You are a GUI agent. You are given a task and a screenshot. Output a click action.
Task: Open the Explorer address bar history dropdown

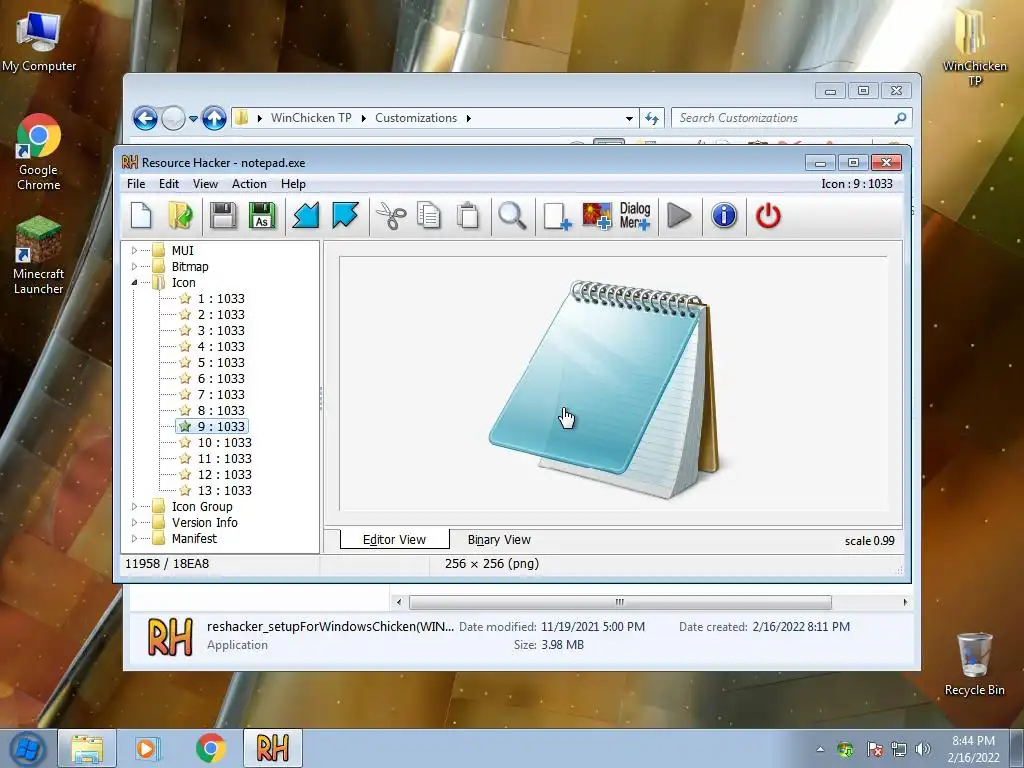tap(629, 118)
